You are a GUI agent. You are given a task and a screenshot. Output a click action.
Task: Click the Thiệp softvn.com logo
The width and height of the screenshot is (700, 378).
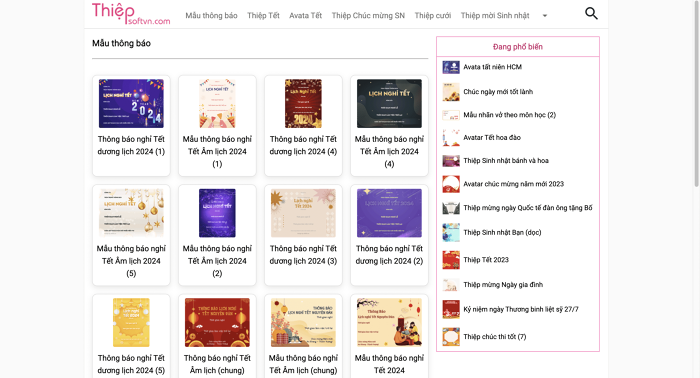[x=131, y=14]
